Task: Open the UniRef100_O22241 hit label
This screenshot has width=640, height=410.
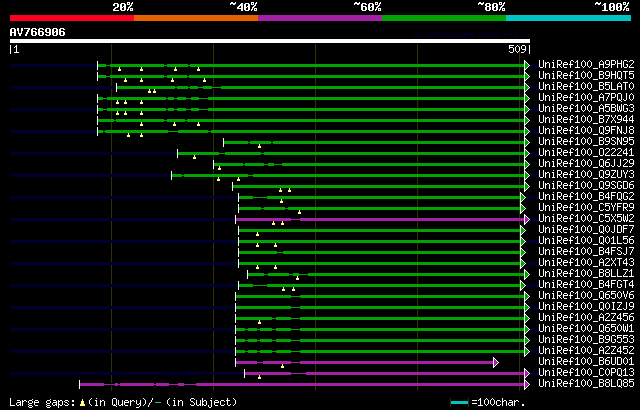Action: 586,153
